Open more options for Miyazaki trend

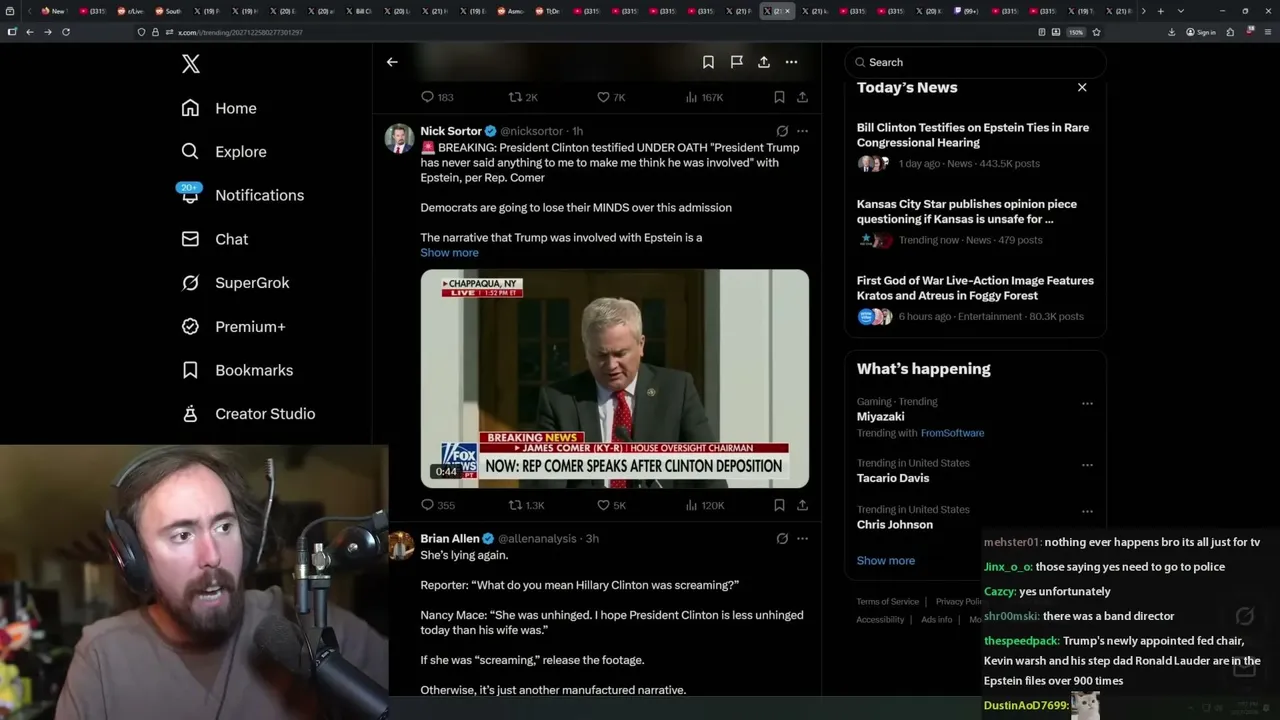[1087, 404]
